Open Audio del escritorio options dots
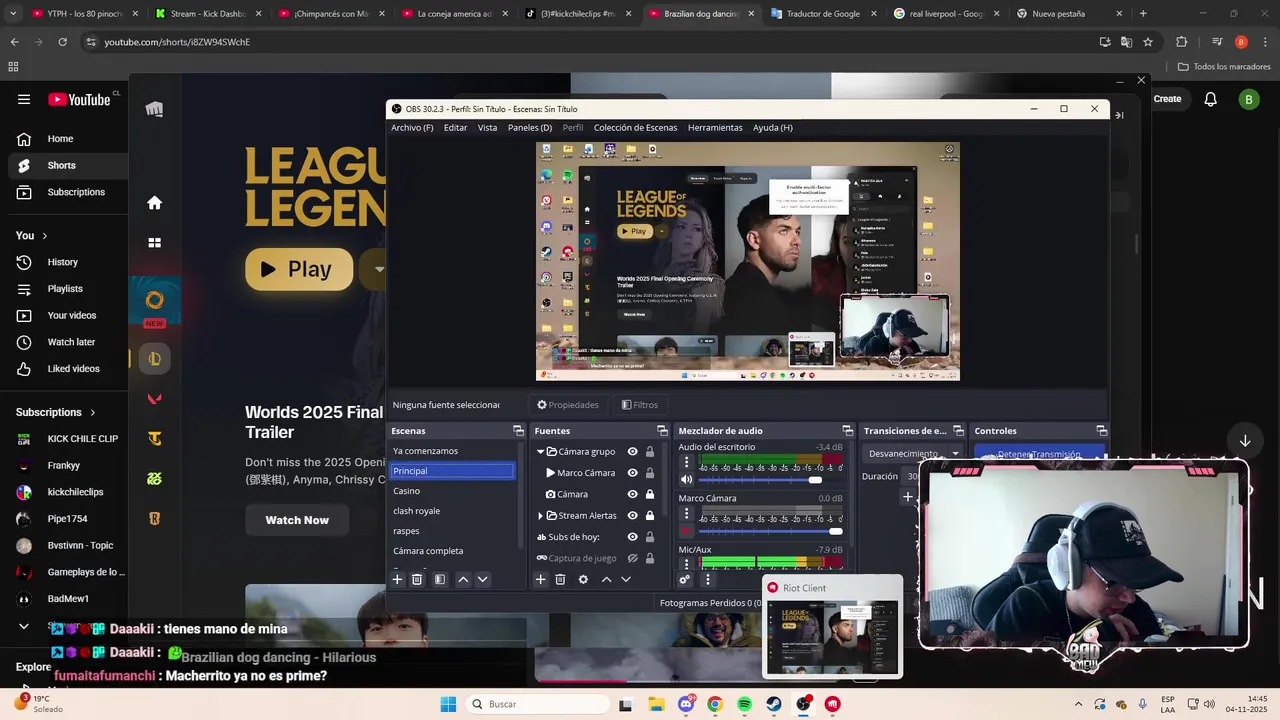 [x=686, y=462]
